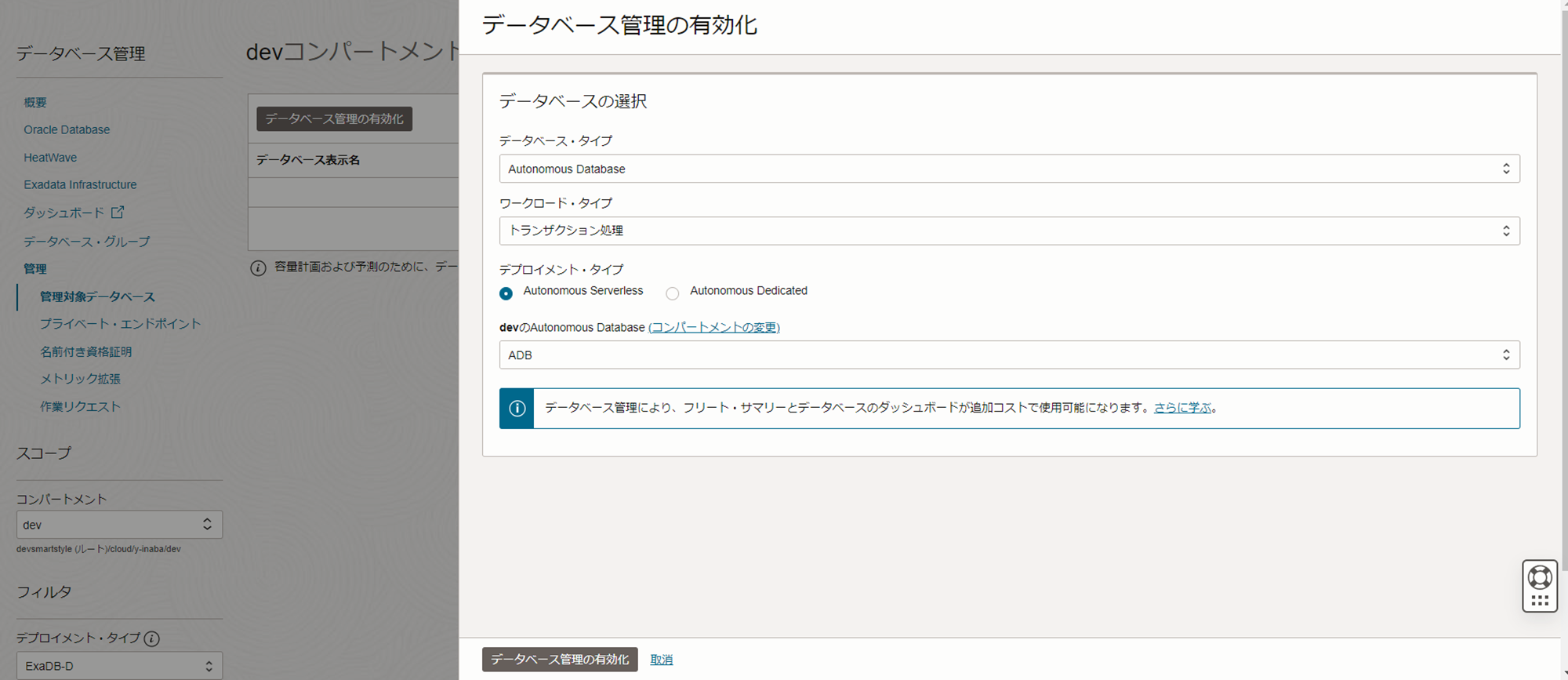Select the Autonomous Serverless radio button
Image resolution: width=1568 pixels, height=680 pixels.
pyautogui.click(x=506, y=293)
